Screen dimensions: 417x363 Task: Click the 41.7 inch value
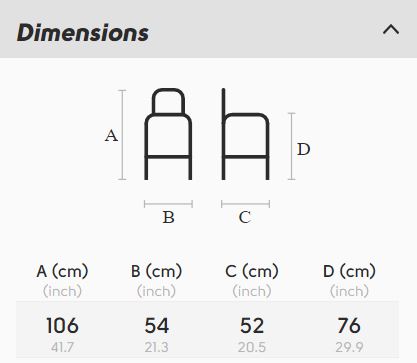coord(62,347)
